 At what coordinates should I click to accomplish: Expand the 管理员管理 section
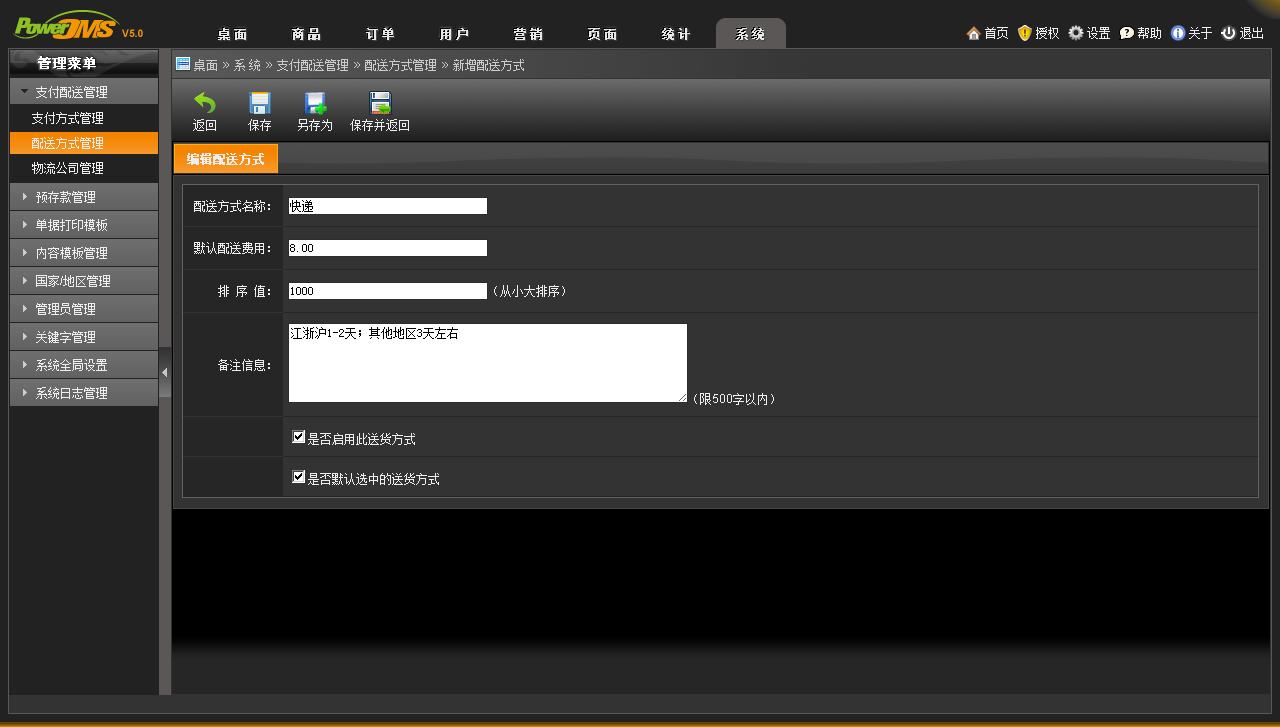click(84, 309)
